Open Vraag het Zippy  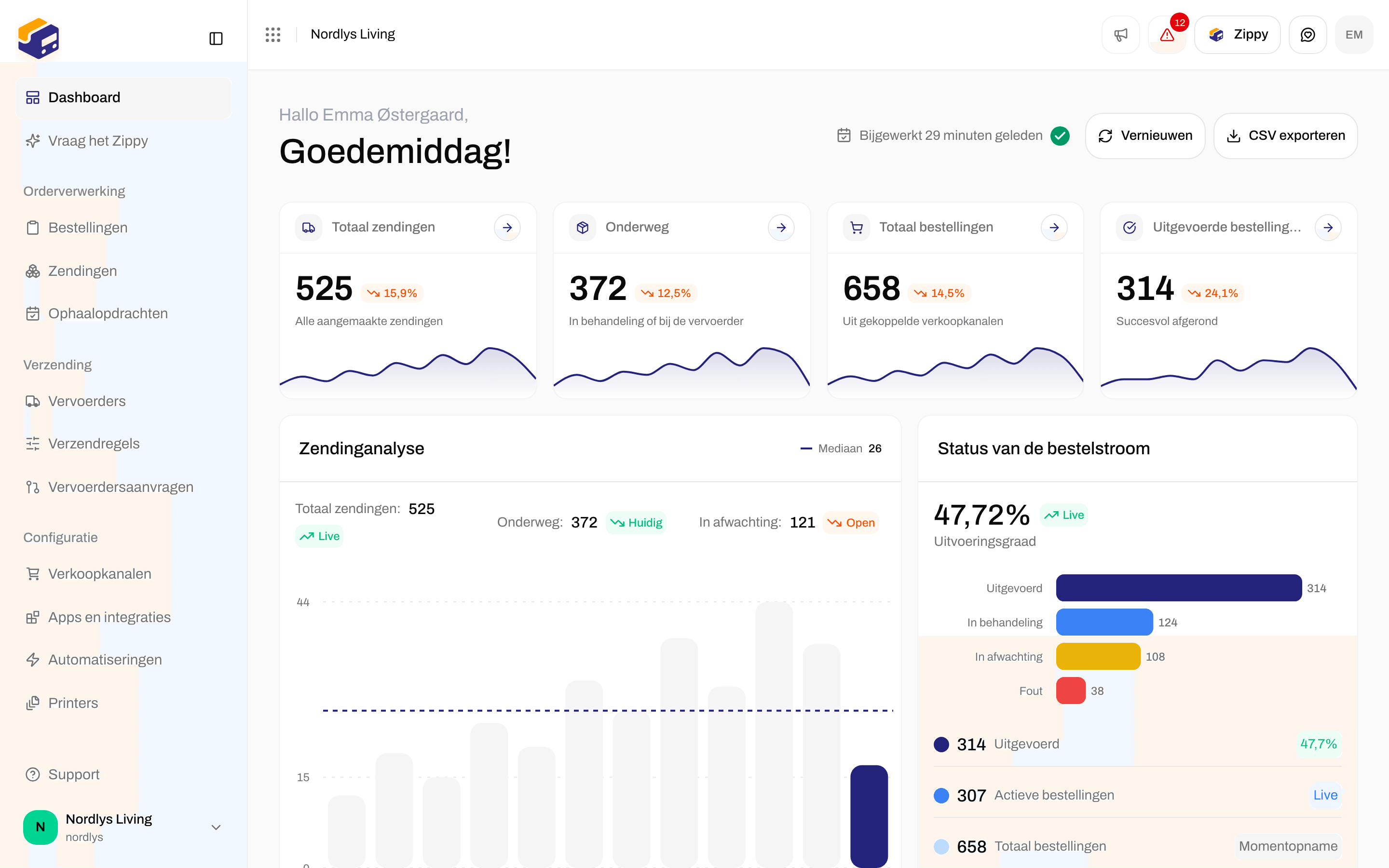click(x=124, y=141)
